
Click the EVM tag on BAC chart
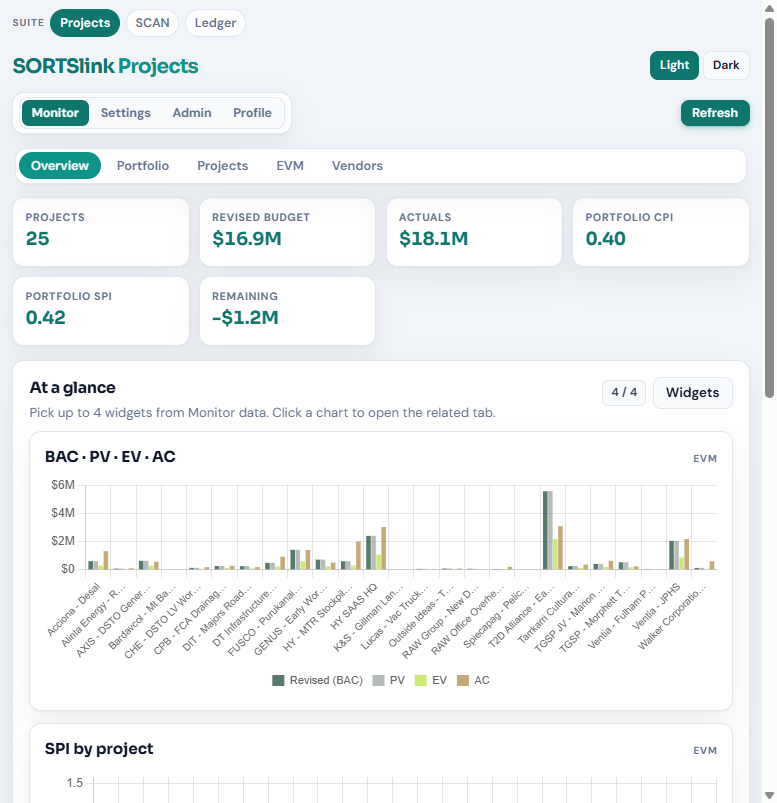point(705,459)
